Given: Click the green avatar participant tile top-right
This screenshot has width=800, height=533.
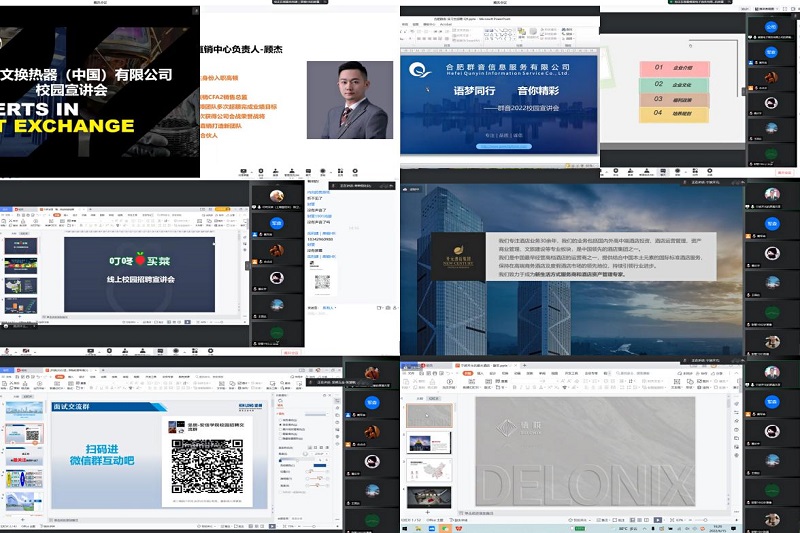Looking at the screenshot, I should [769, 159].
